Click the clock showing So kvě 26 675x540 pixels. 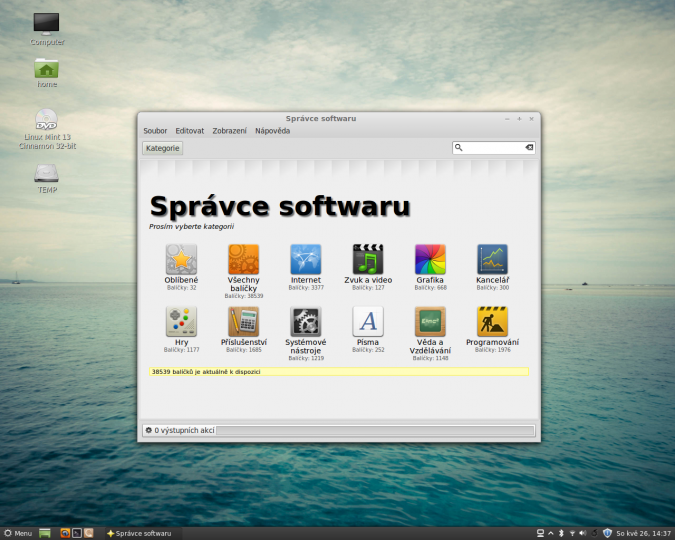coord(644,534)
